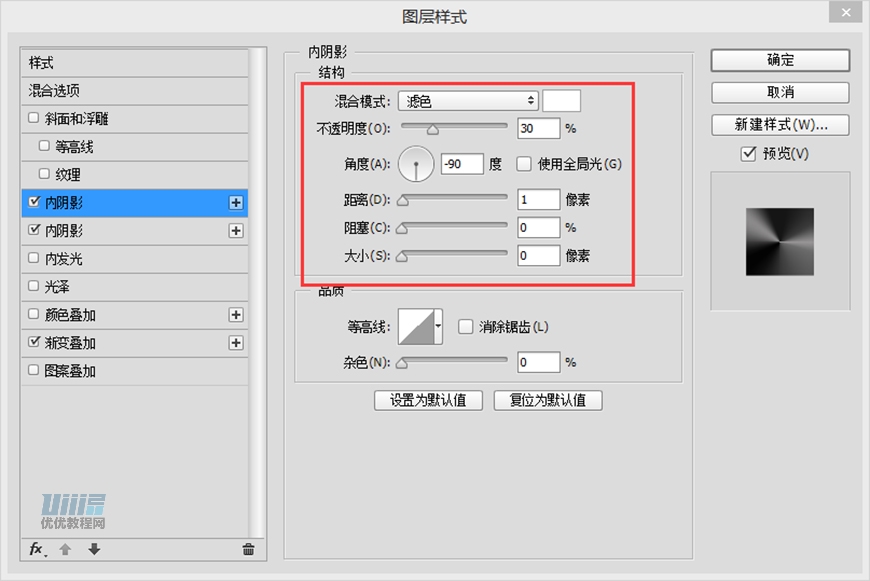Click the 大小 slider handle
Image resolution: width=870 pixels, height=581 pixels.
click(x=402, y=257)
